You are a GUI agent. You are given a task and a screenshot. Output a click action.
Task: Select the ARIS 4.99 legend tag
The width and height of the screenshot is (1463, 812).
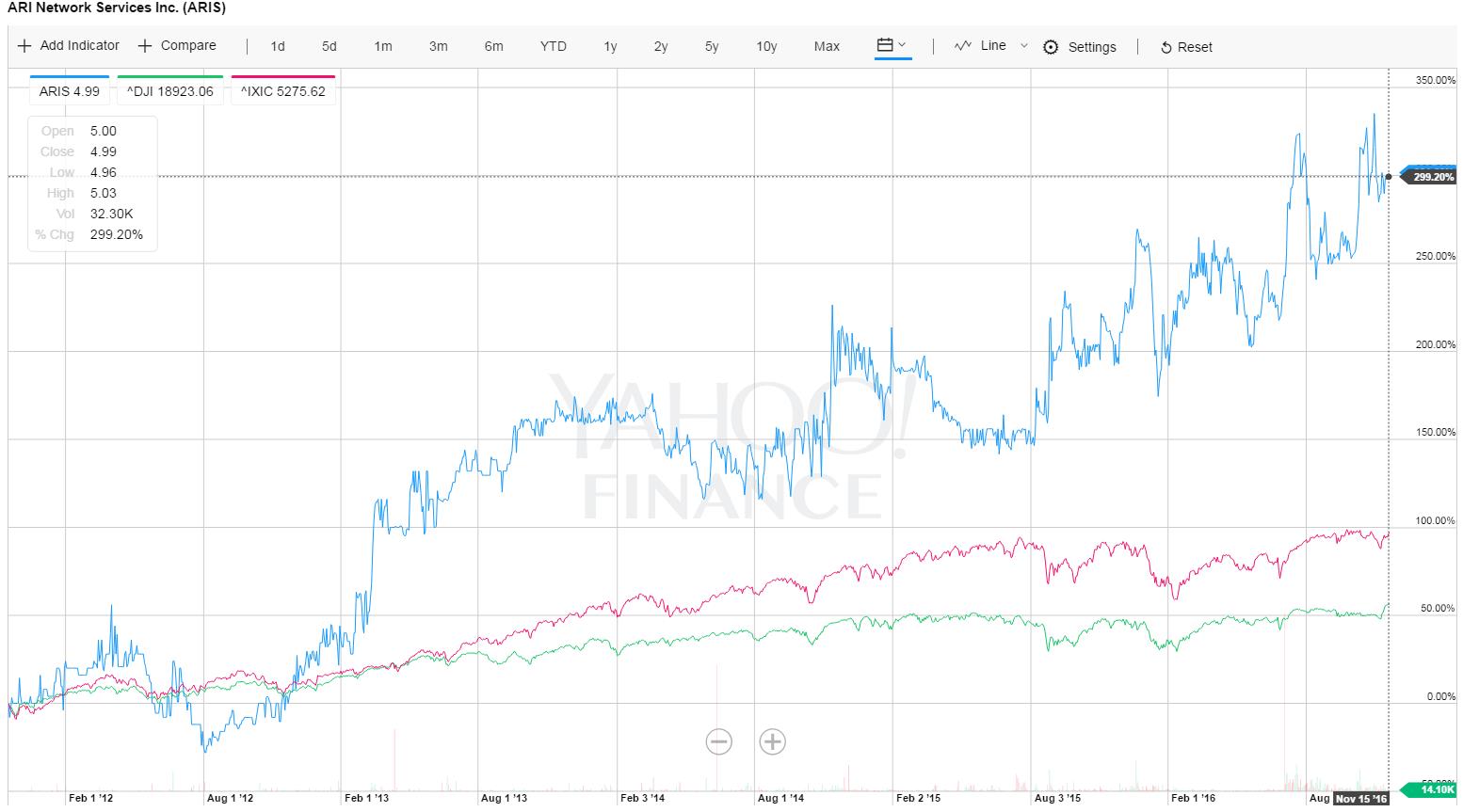coord(70,91)
